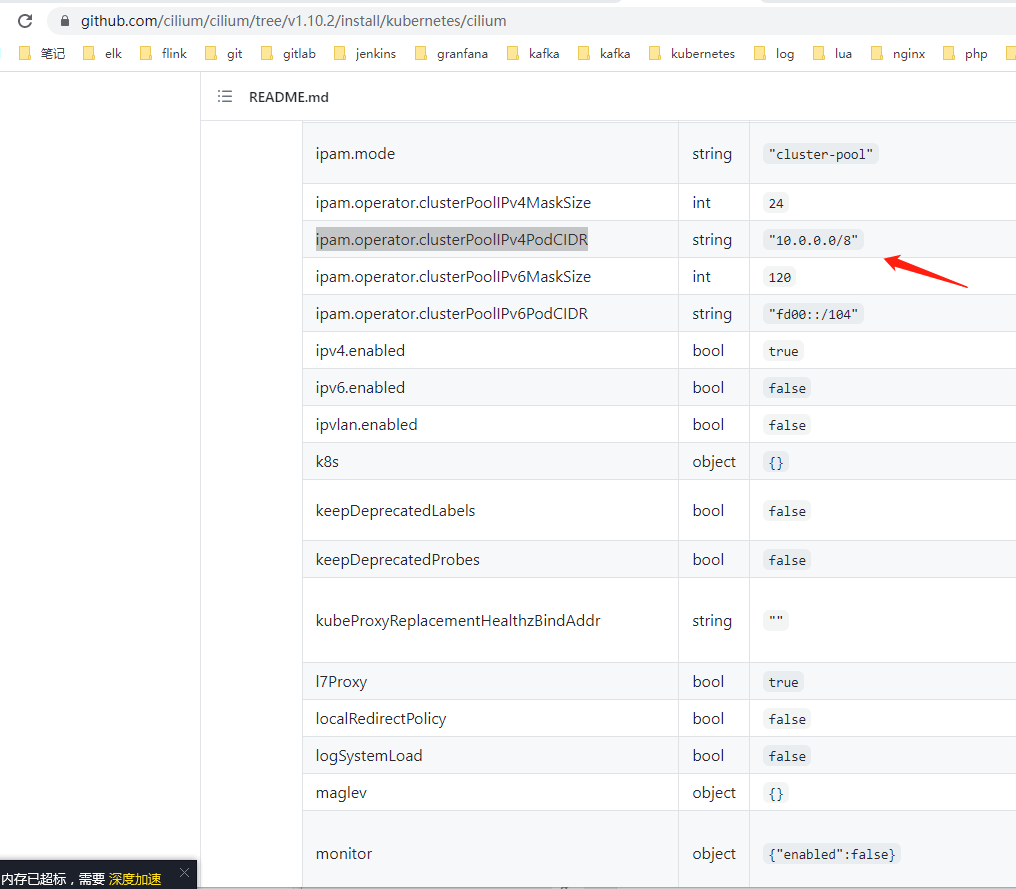Viewport: 1016px width, 889px height.
Task: Open the nginx bookmark folder
Action: pos(898,53)
